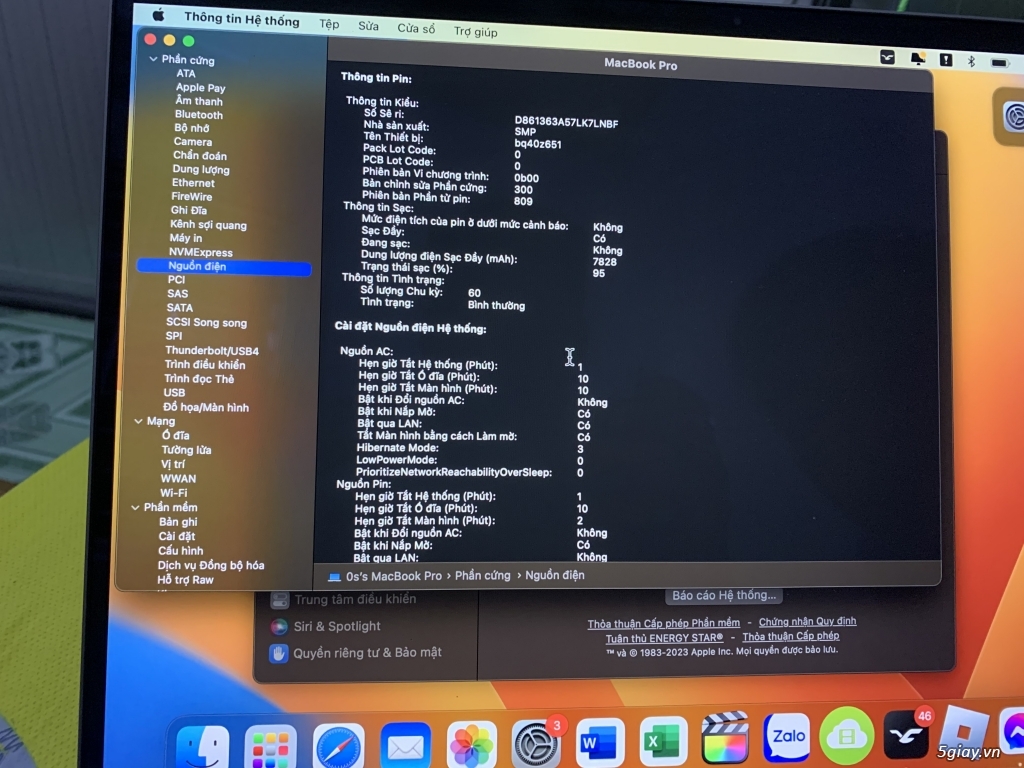Select Dung lượng in sidebar
The height and width of the screenshot is (768, 1024).
(x=200, y=169)
